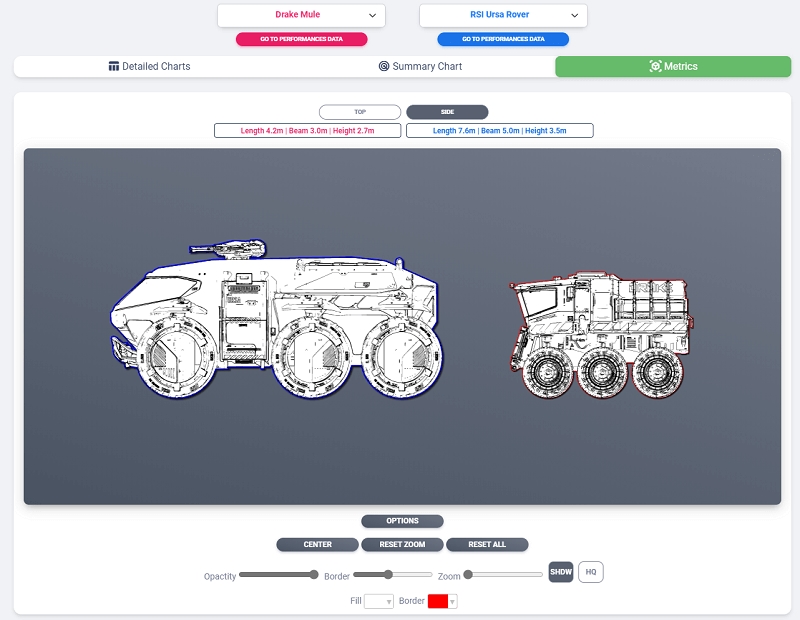800x620 pixels.
Task: Click the OPTIONS button
Action: (402, 521)
